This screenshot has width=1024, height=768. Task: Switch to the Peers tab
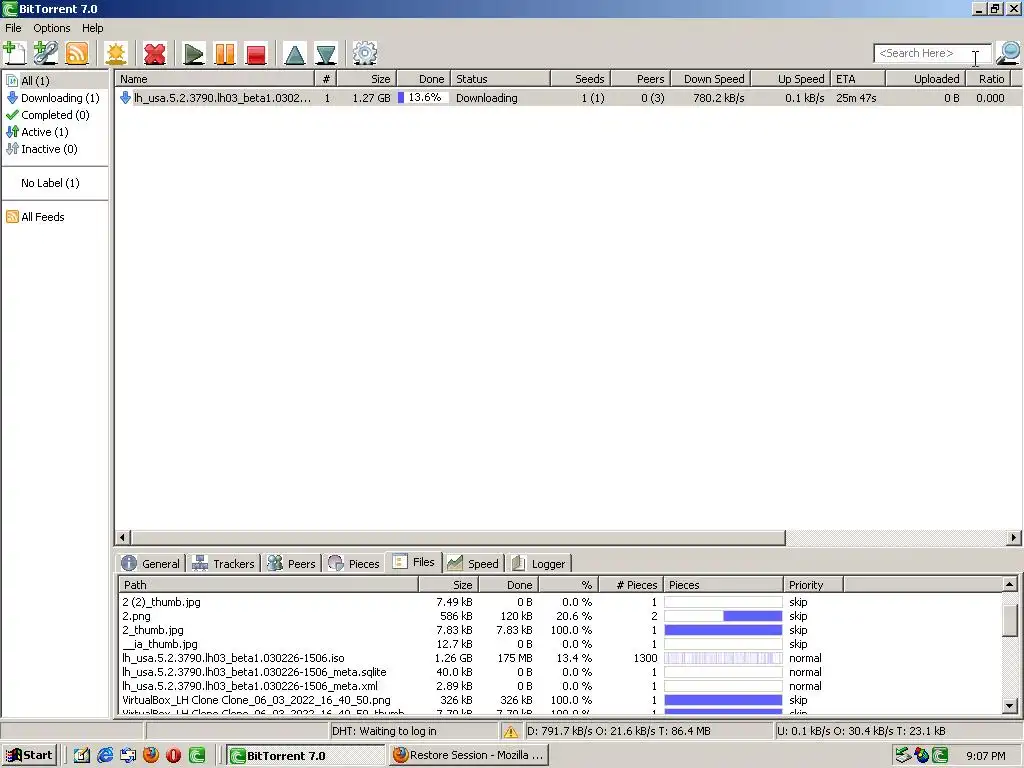[292, 564]
